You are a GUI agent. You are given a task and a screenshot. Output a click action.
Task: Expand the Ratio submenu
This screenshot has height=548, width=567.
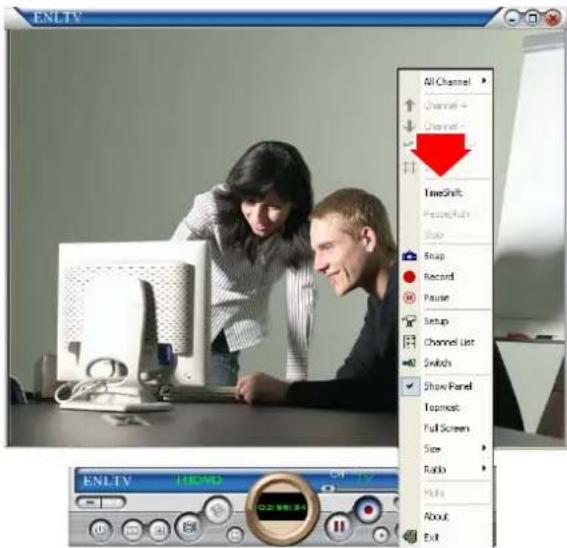pos(446,470)
